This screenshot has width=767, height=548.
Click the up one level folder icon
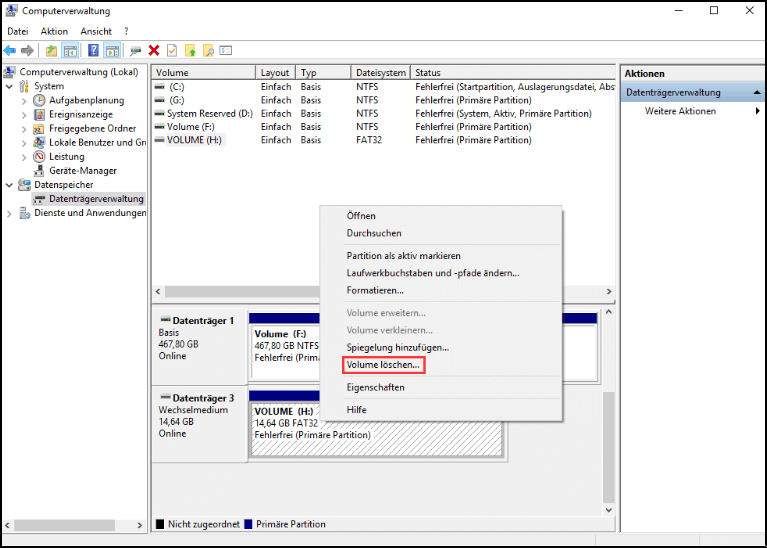[x=51, y=50]
